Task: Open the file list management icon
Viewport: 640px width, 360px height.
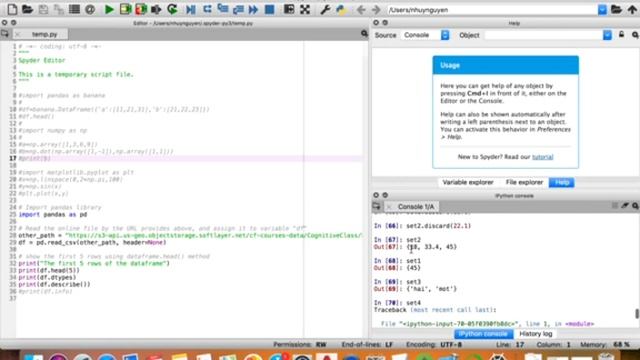Action: [74, 9]
